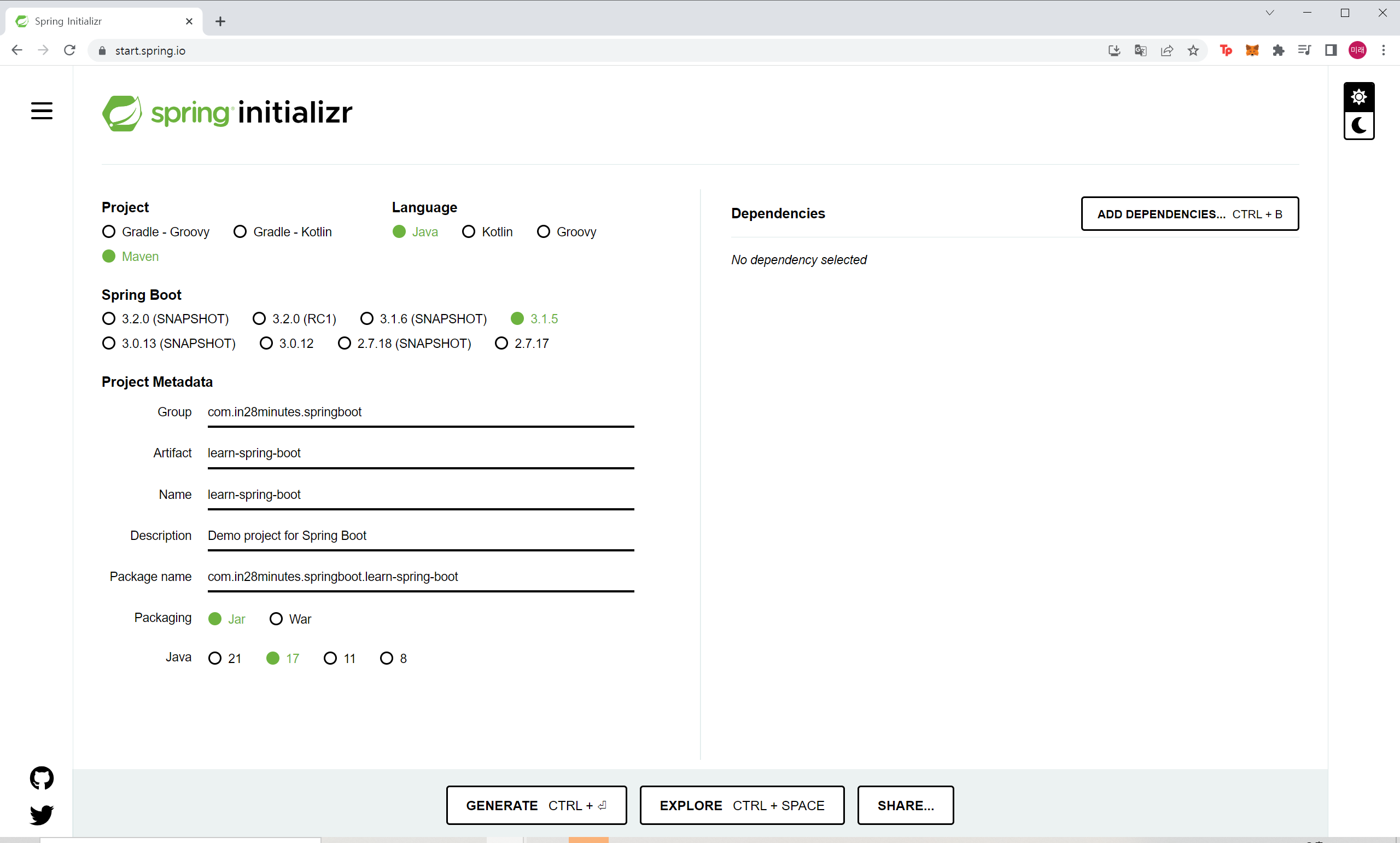Screen dimensions: 1400x843
Task: Select Maven project type
Action: click(x=131, y=256)
